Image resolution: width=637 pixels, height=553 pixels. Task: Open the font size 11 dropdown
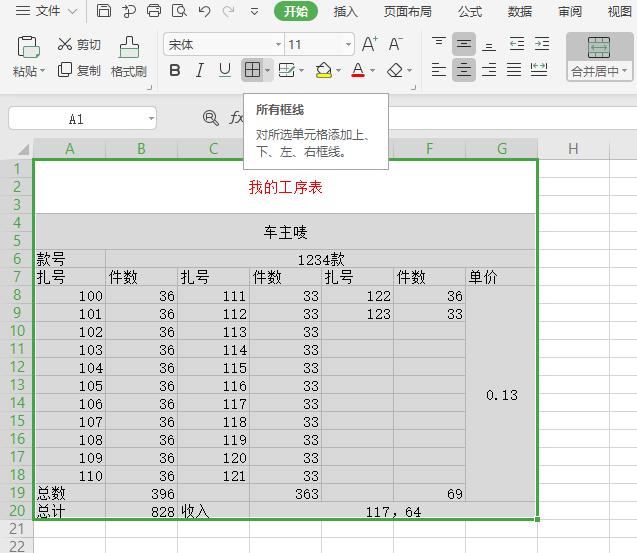348,44
